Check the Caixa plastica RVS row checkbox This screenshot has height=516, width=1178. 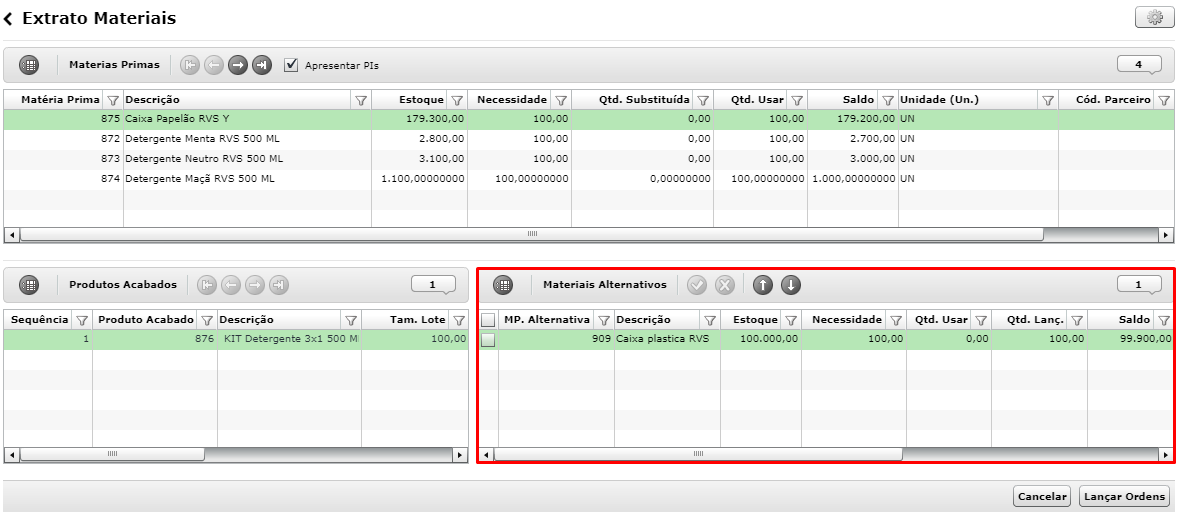coord(488,339)
